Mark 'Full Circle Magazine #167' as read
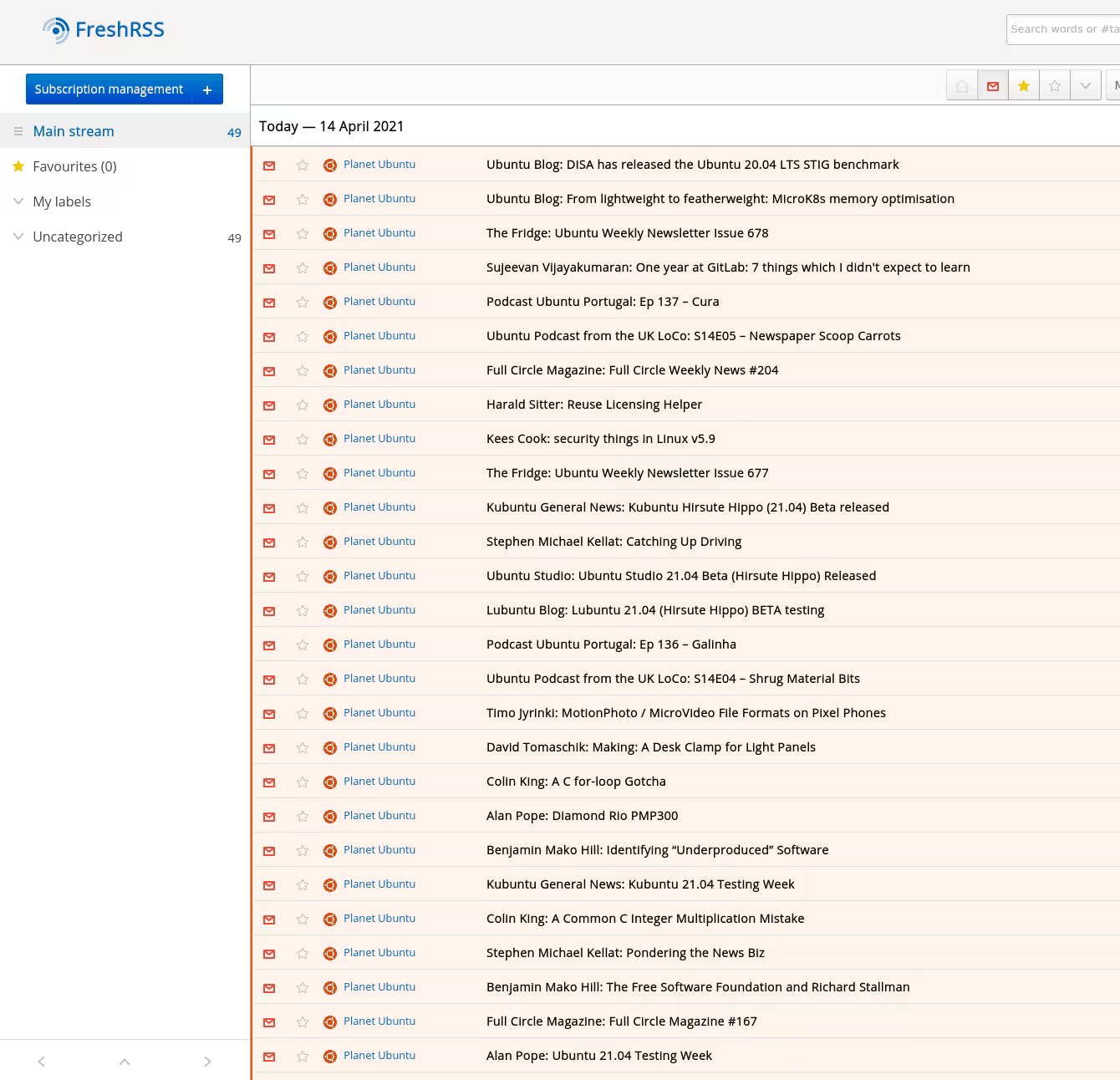The image size is (1120, 1080). 269,1022
